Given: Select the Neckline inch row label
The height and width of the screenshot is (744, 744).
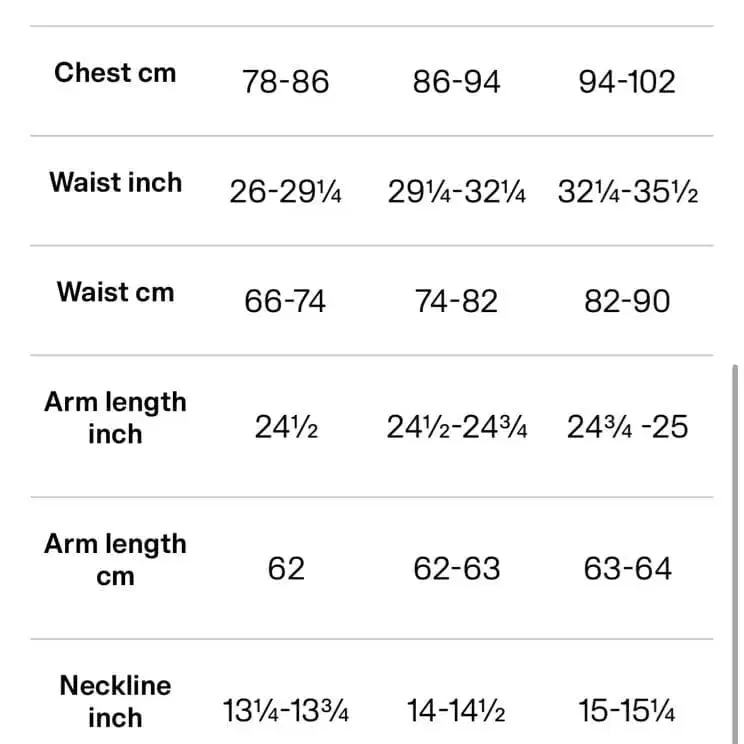Looking at the screenshot, I should [x=115, y=701].
